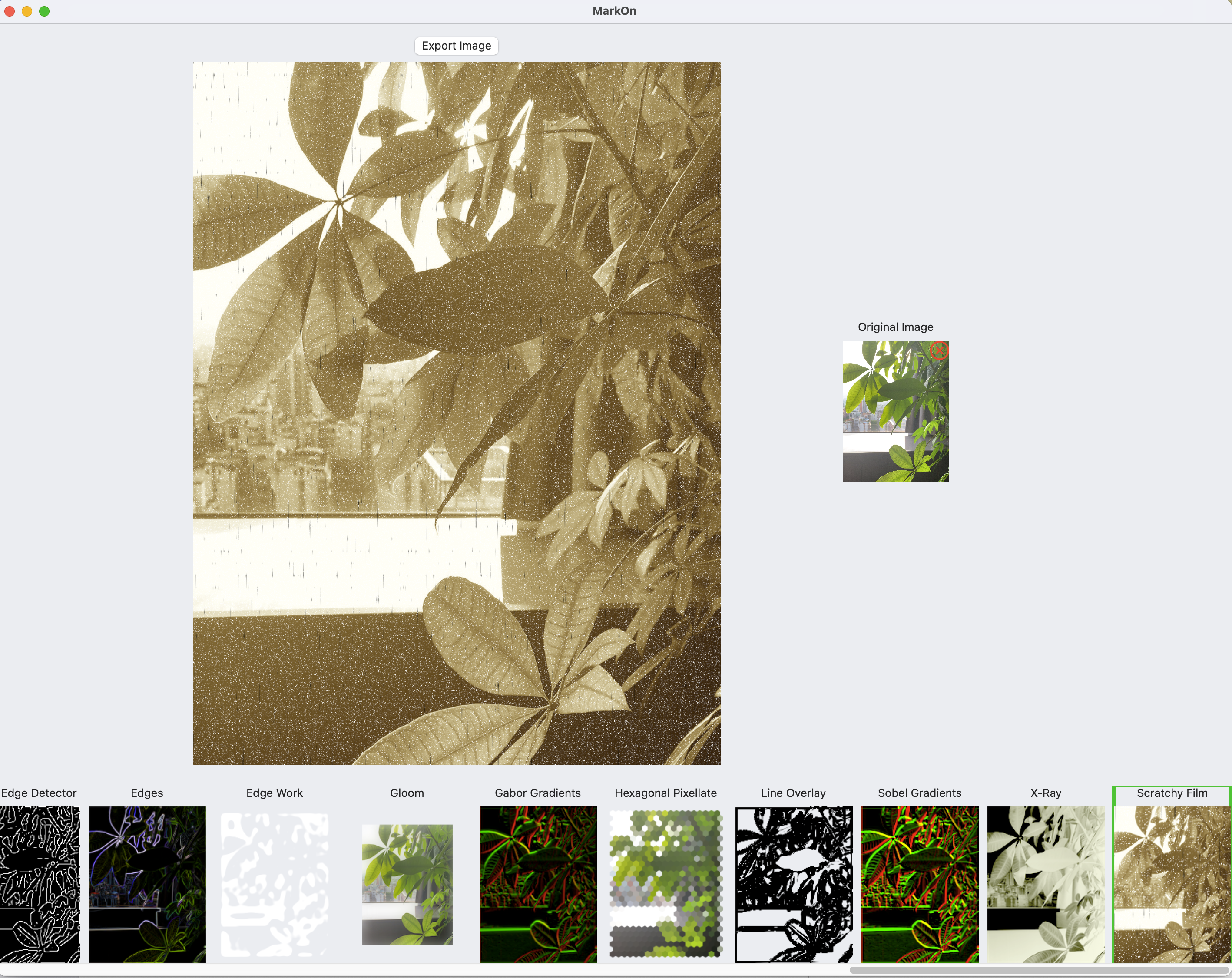1232x978 pixels.
Task: Select the Edge Work filter
Action: point(275,880)
